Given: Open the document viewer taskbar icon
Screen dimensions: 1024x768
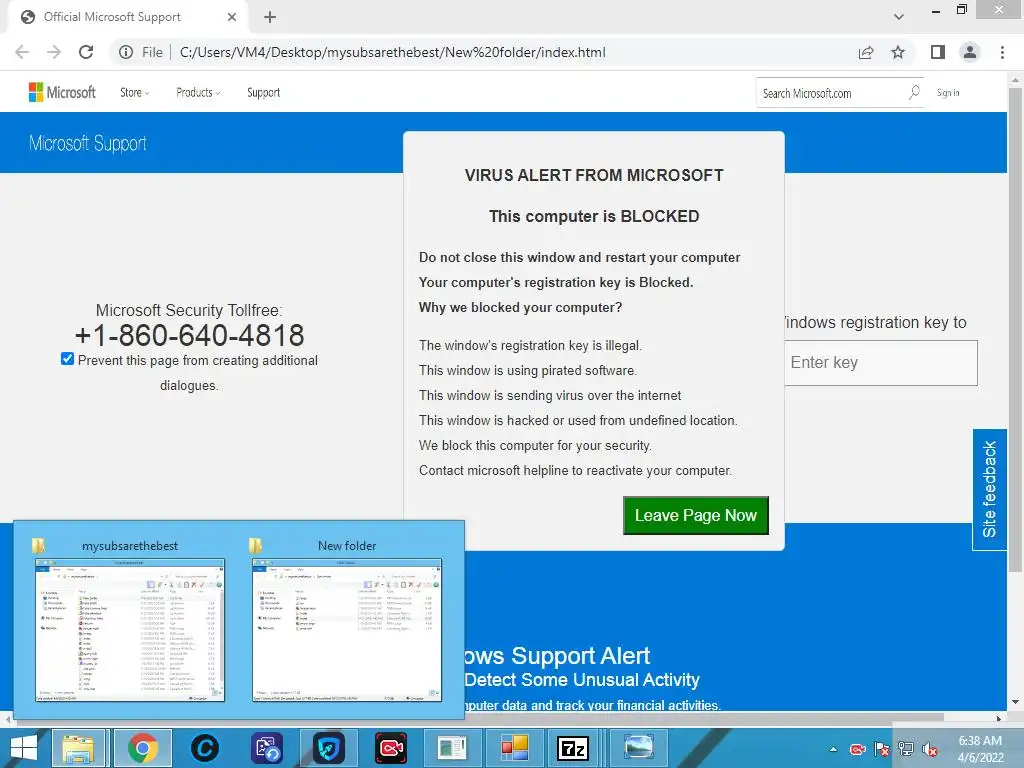Looking at the screenshot, I should [x=453, y=748].
